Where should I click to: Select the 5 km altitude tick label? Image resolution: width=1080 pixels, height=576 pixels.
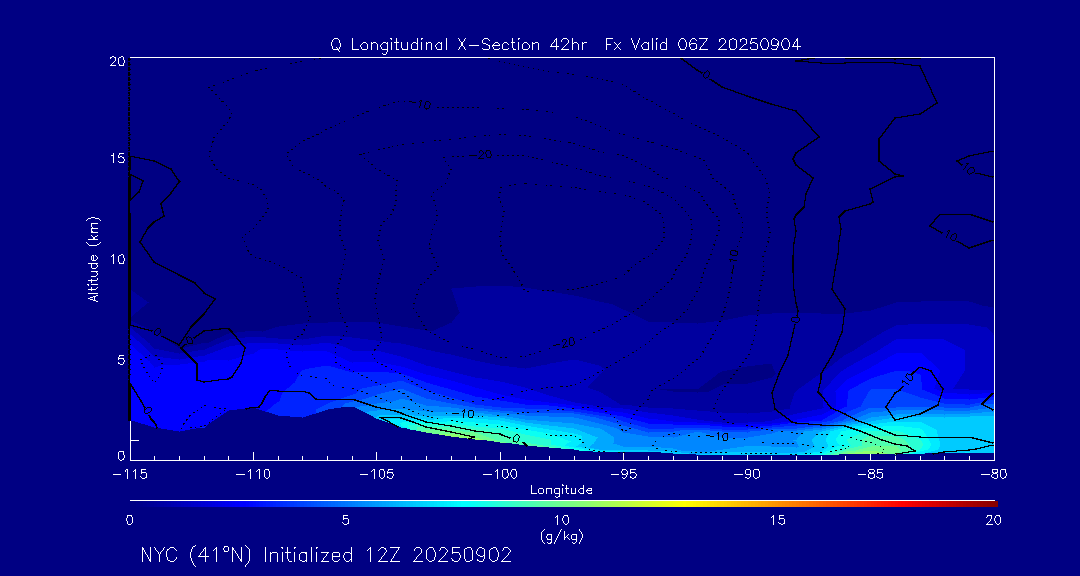click(119, 359)
